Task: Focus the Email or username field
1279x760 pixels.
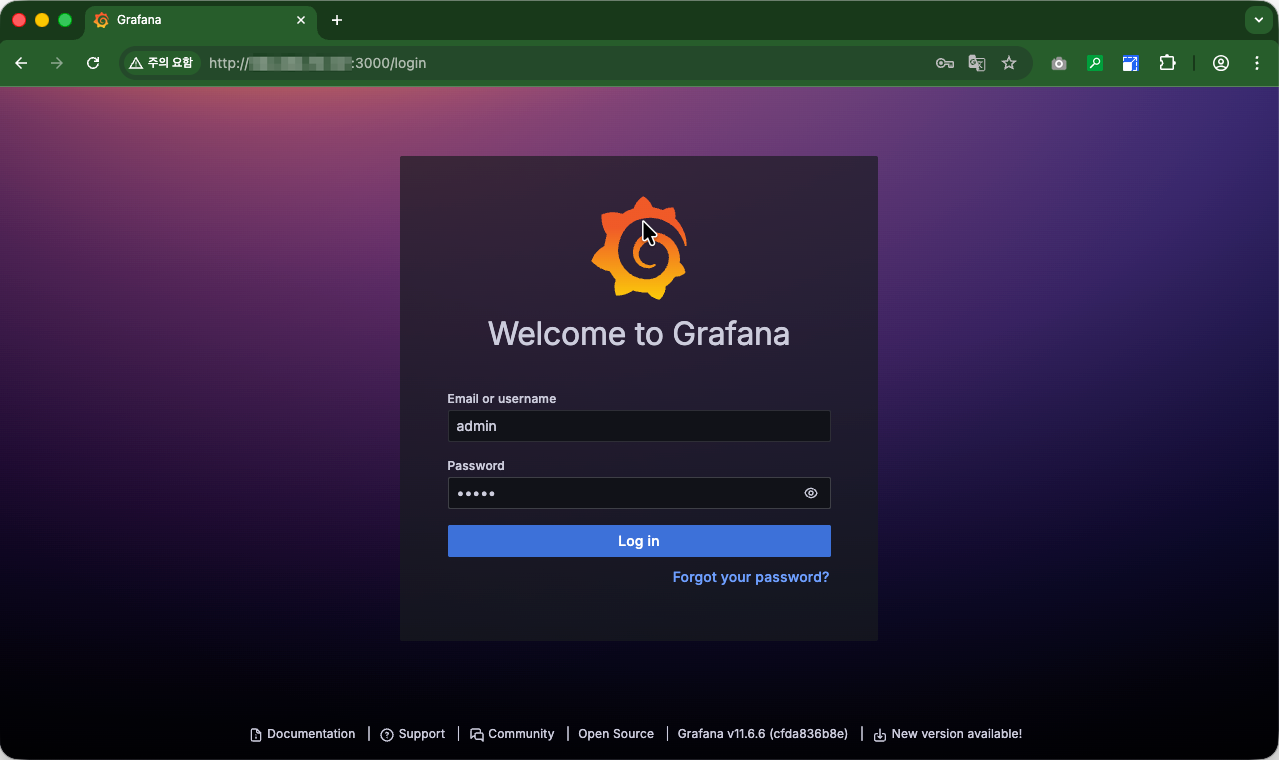Action: [639, 426]
